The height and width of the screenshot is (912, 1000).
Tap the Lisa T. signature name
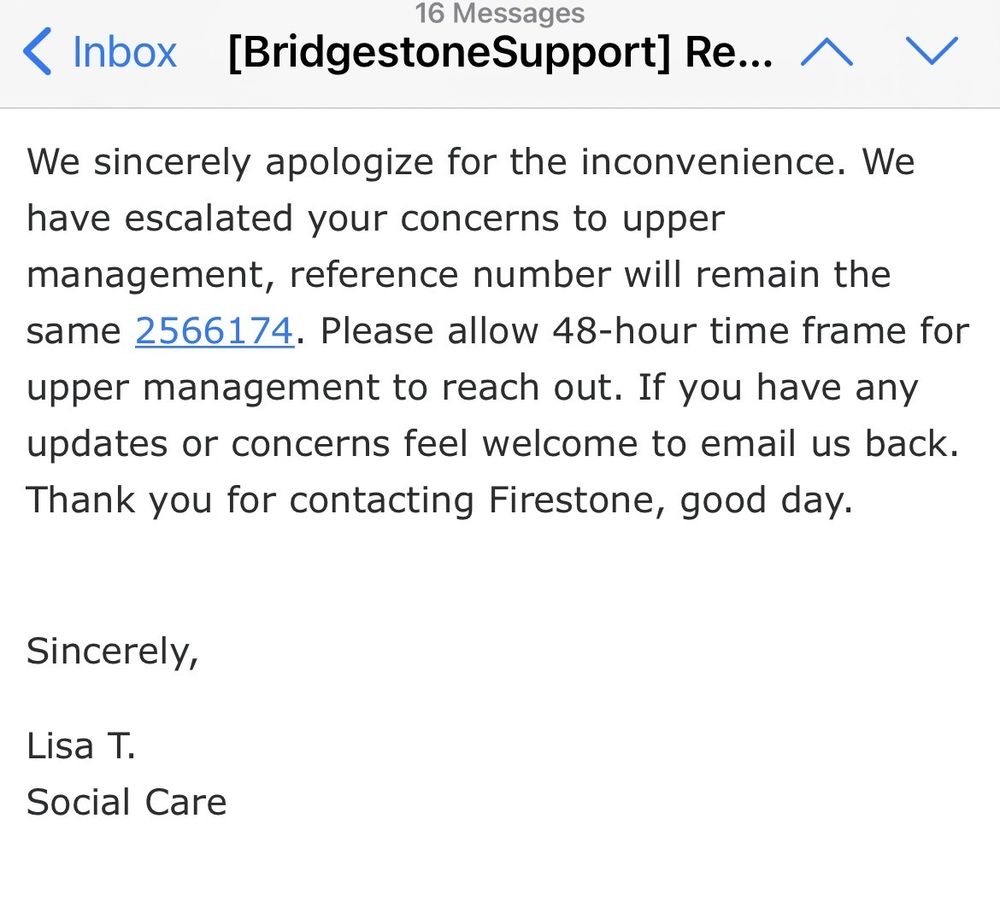tap(80, 745)
